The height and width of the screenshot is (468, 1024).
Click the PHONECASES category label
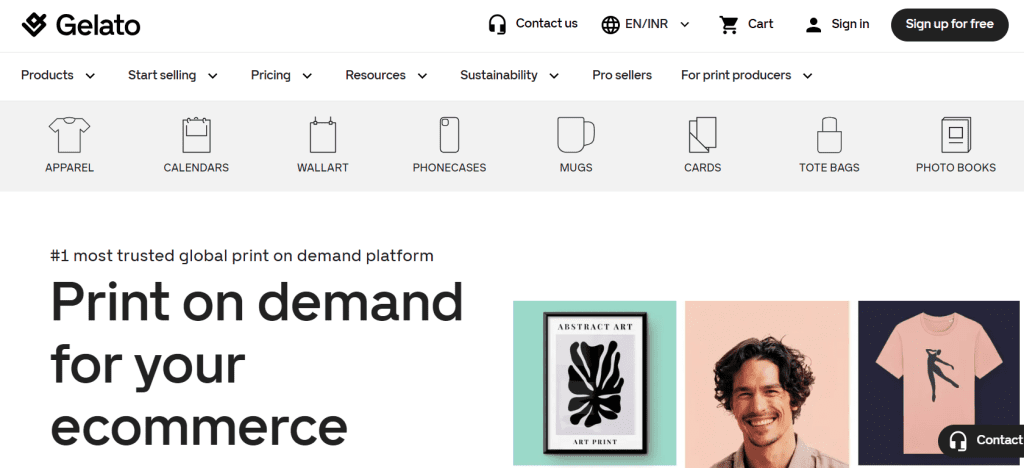pyautogui.click(x=449, y=168)
